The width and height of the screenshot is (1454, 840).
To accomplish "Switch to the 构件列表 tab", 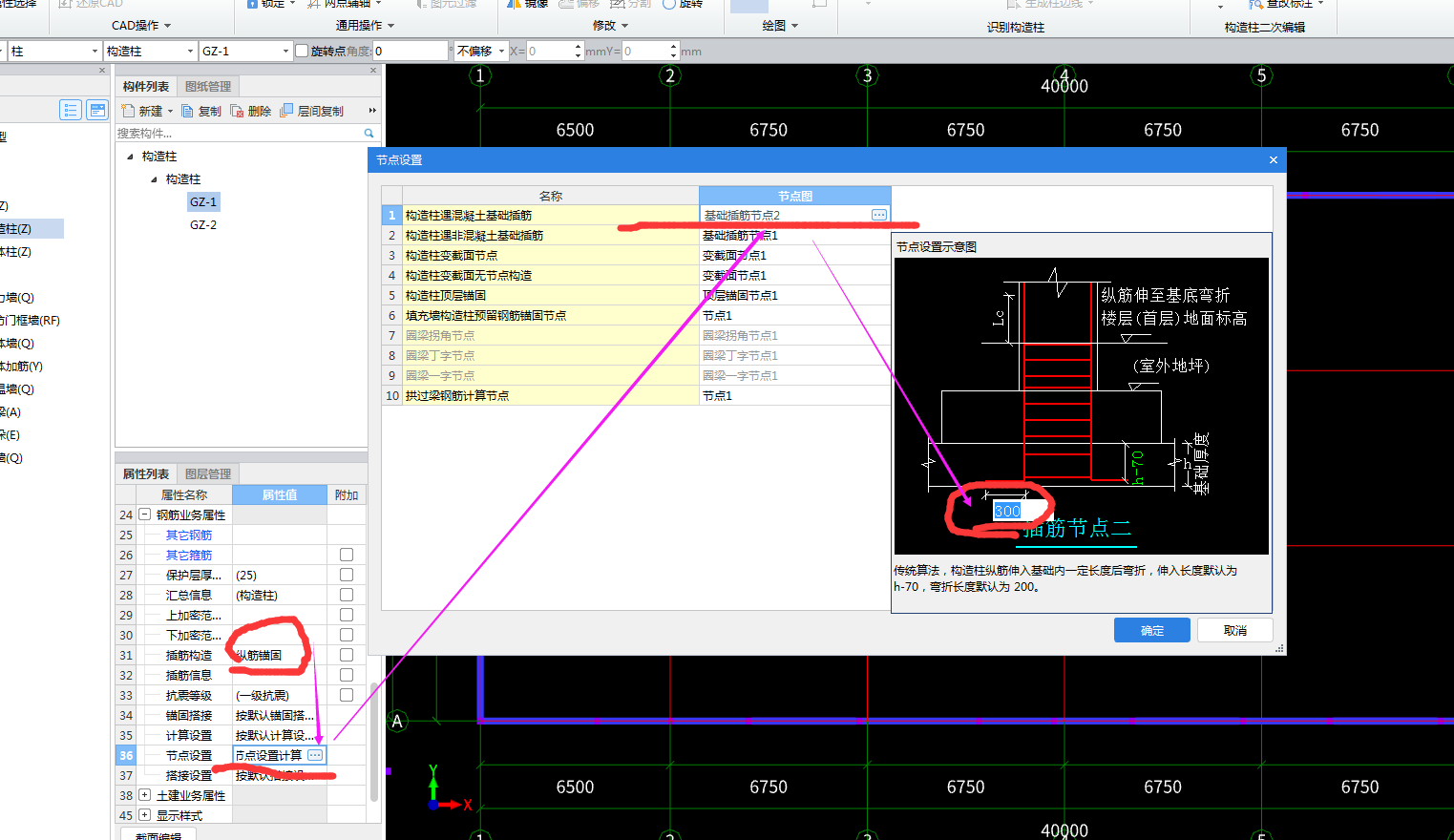I will 145,86.
